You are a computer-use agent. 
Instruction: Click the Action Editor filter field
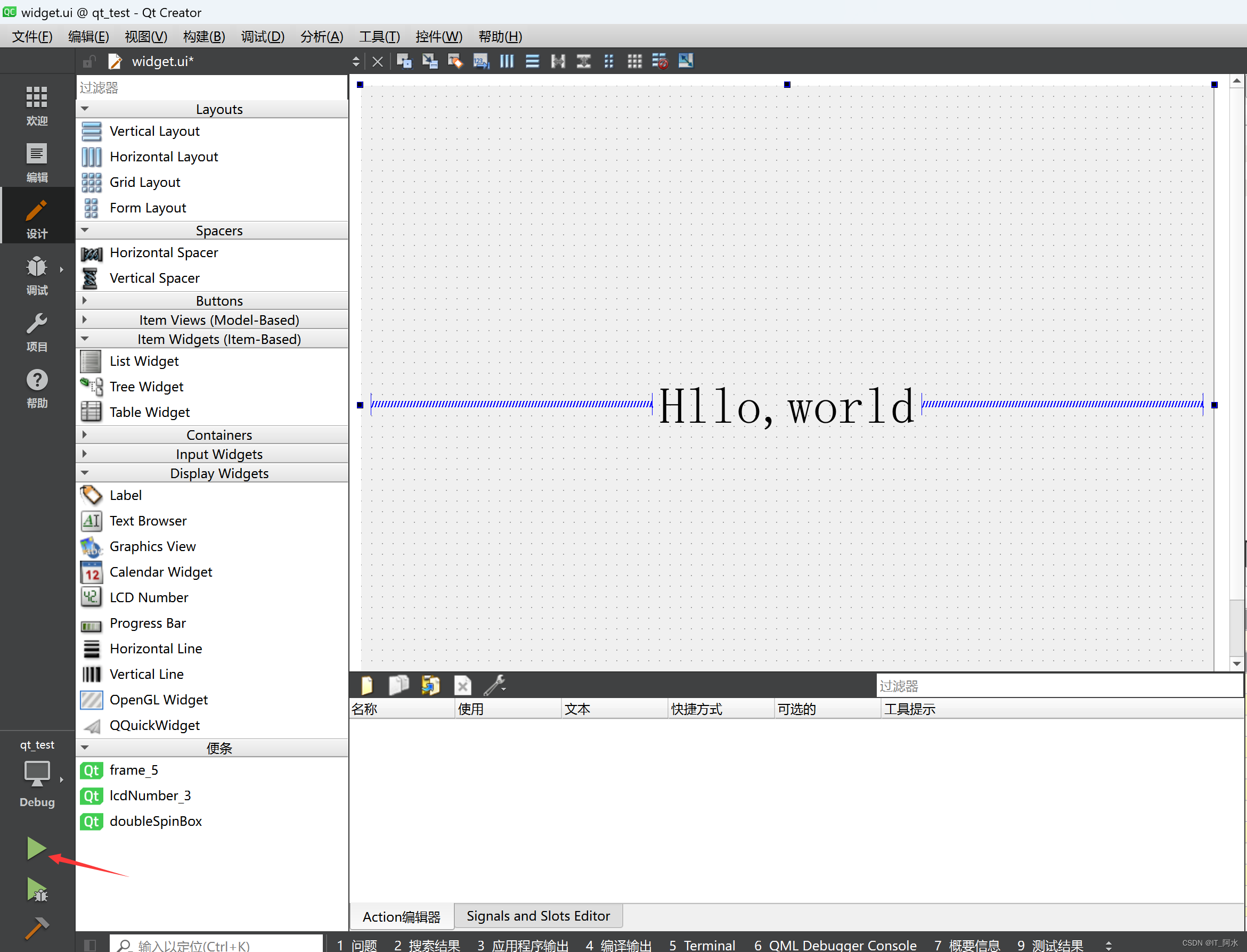coord(1059,686)
